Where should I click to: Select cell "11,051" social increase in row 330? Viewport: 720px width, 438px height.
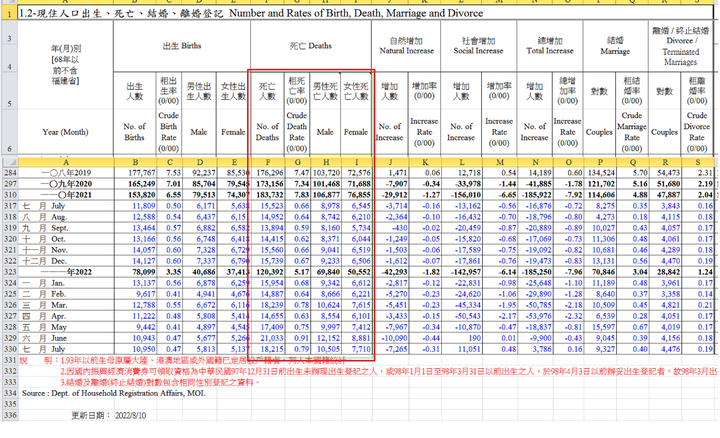pyautogui.click(x=461, y=349)
